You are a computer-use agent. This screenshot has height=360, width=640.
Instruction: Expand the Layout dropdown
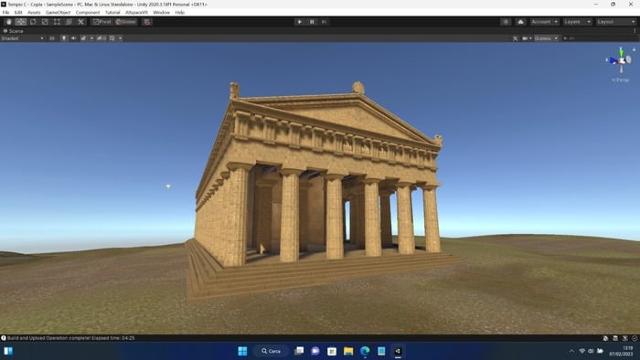616,22
